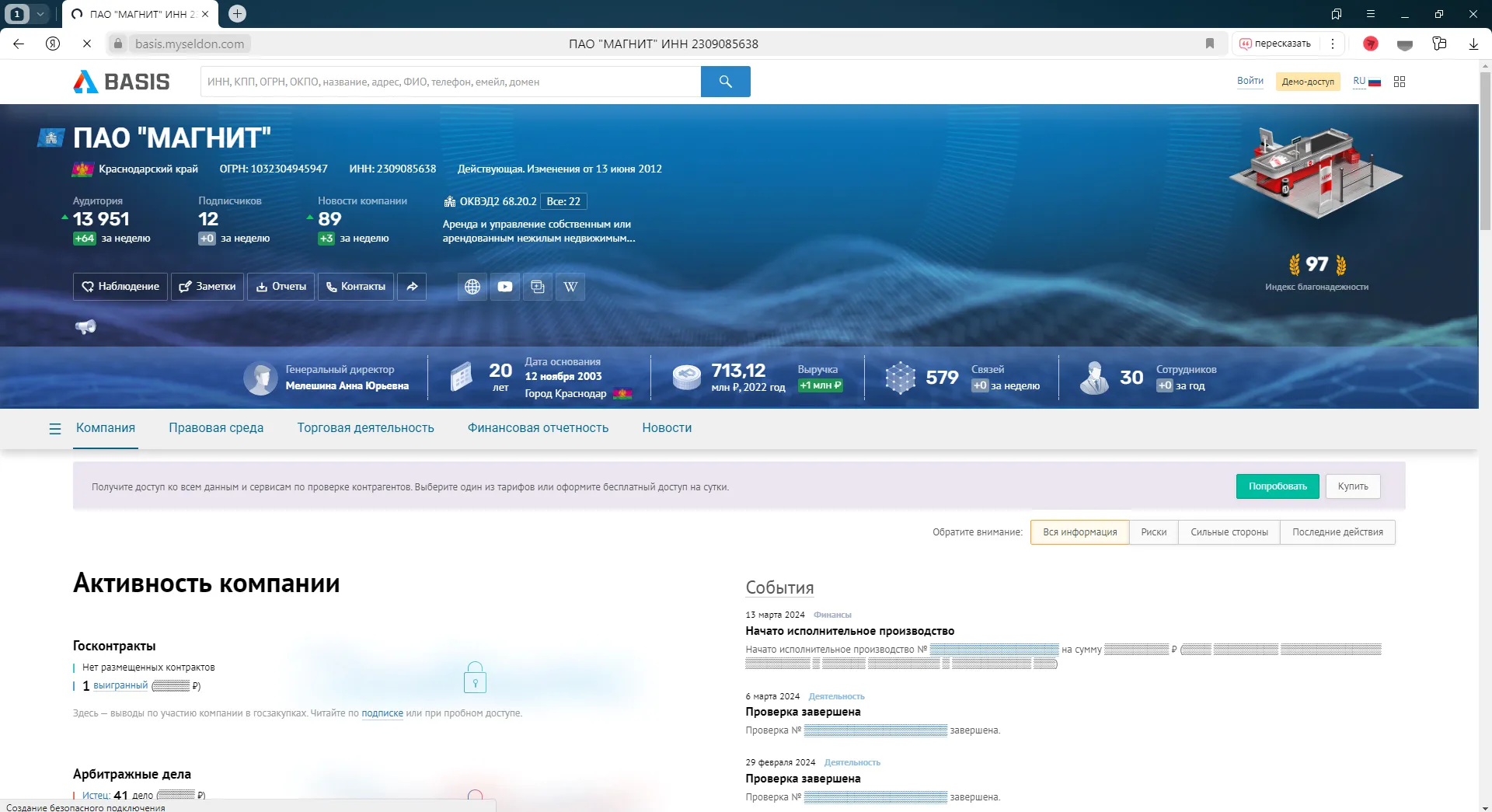Open the Правовая среда tab

[216, 428]
